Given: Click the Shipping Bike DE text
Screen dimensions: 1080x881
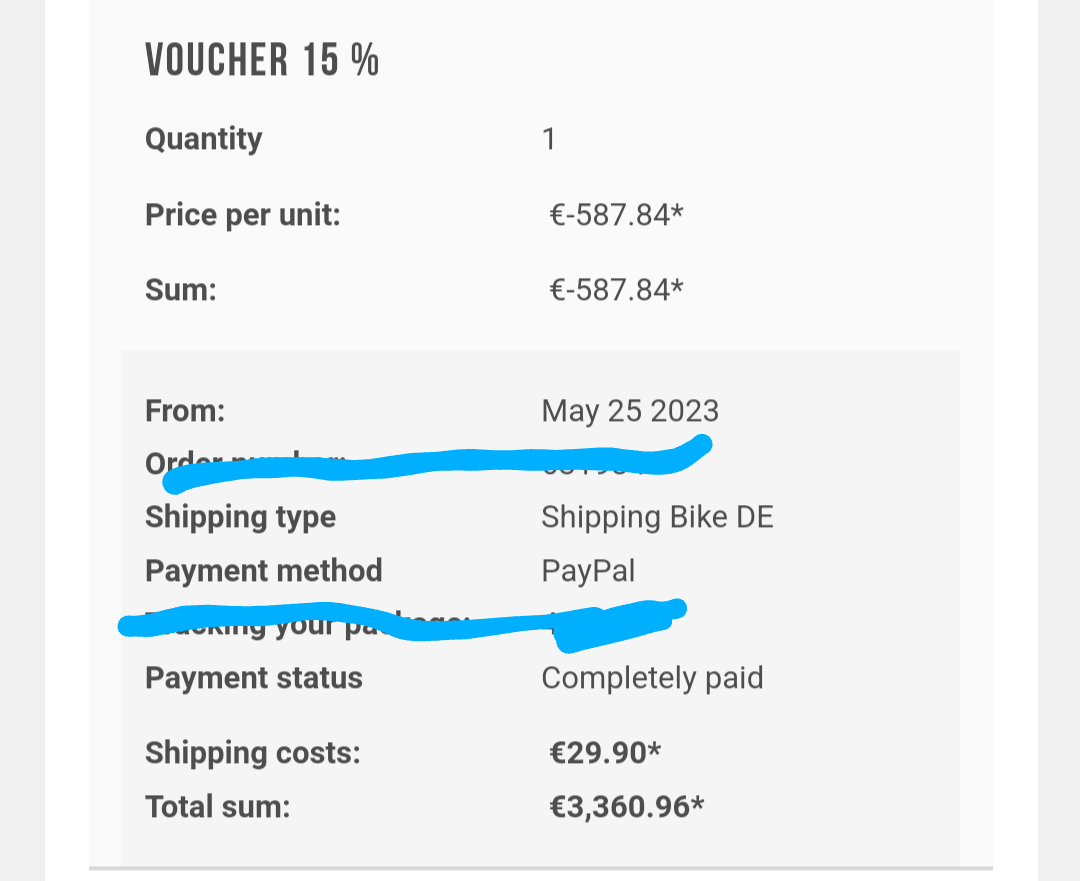Looking at the screenshot, I should pyautogui.click(x=657, y=517).
